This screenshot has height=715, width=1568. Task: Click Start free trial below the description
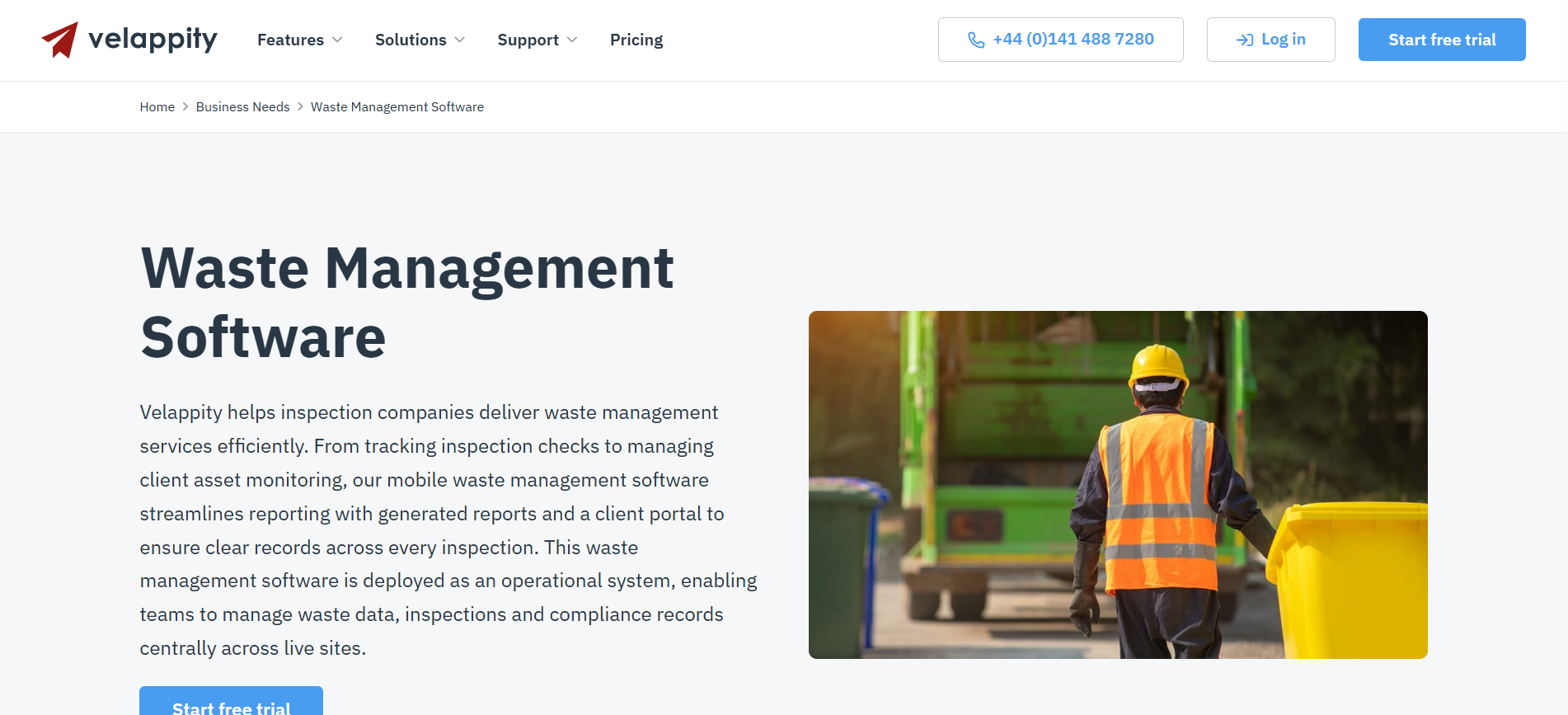pyautogui.click(x=231, y=702)
